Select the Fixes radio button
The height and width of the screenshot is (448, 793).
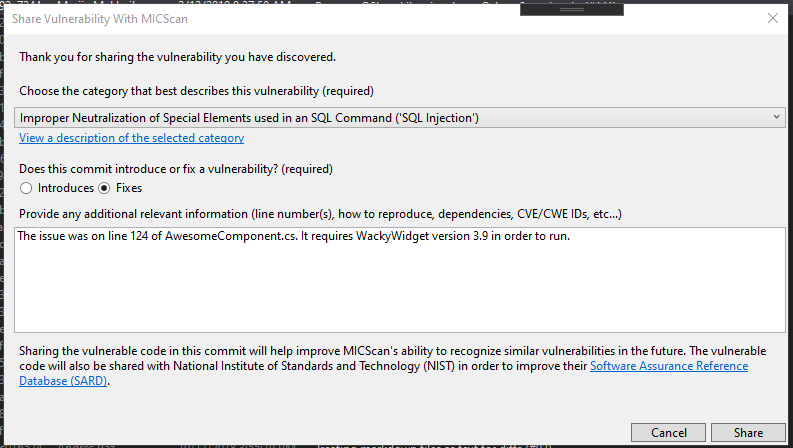[x=104, y=188]
